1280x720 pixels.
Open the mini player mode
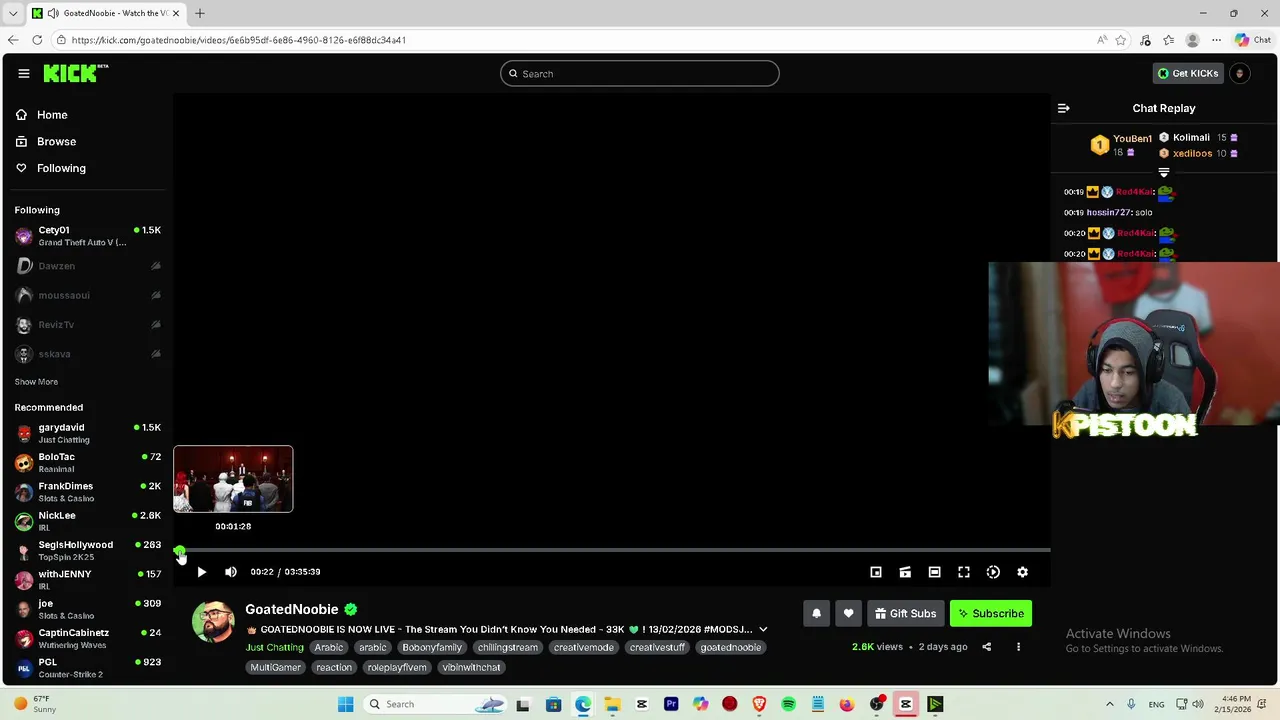pos(876,572)
